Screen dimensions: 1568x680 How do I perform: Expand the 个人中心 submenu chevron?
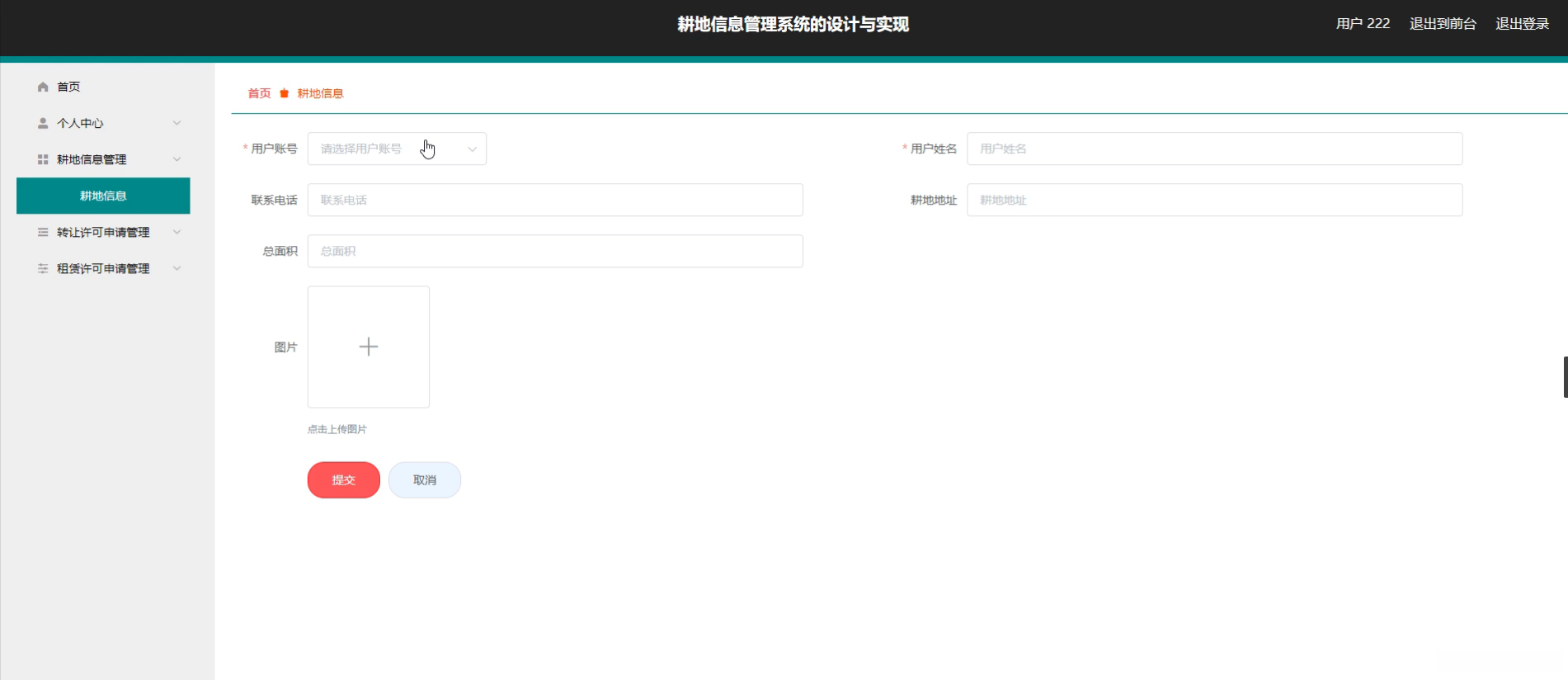(177, 123)
